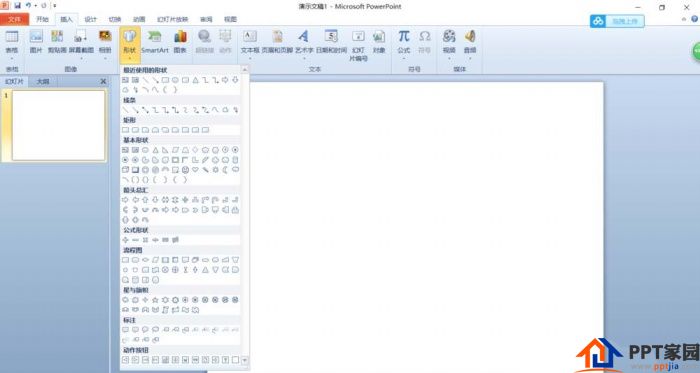Insert a SmartArt graphic from the ribbon

tap(154, 42)
